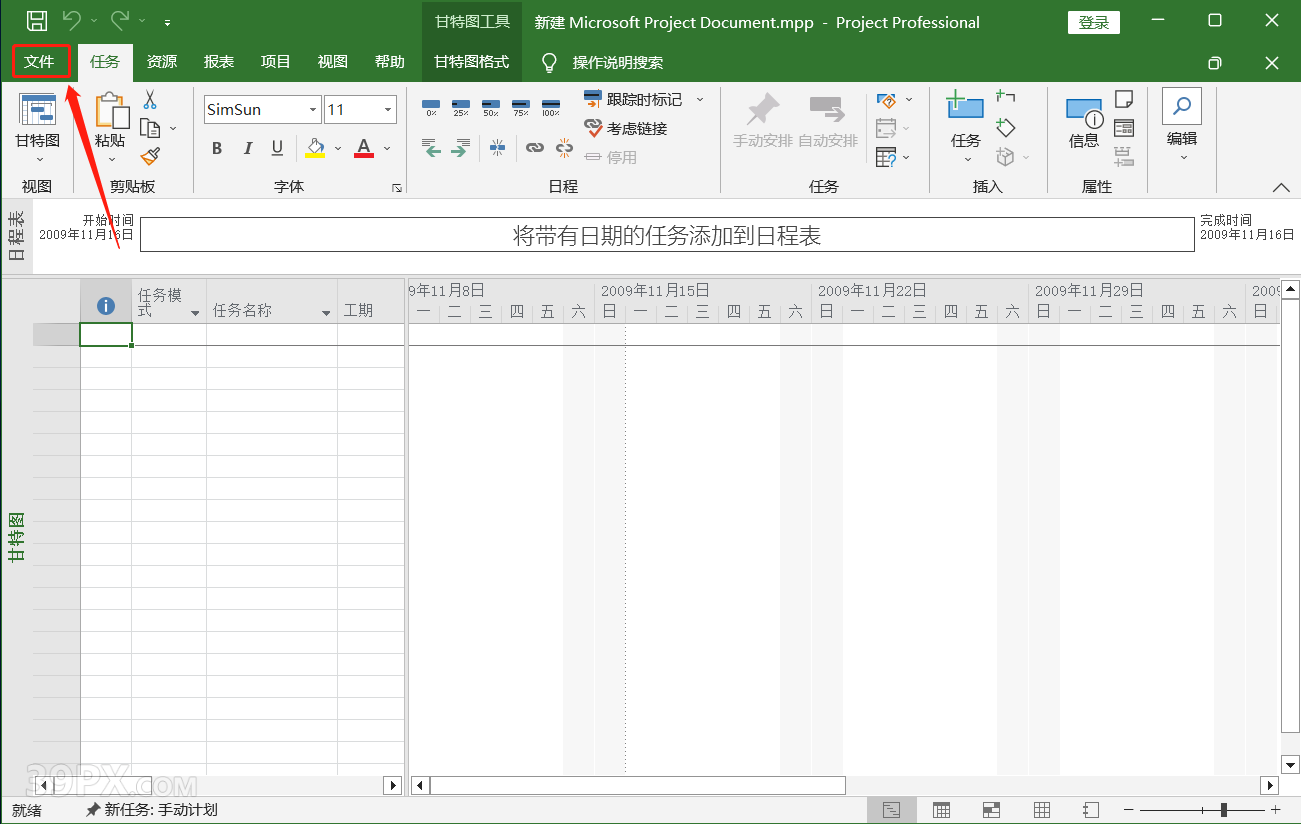Open the font size 11 dropdown
Screen dimensions: 1301x824
tap(388, 110)
